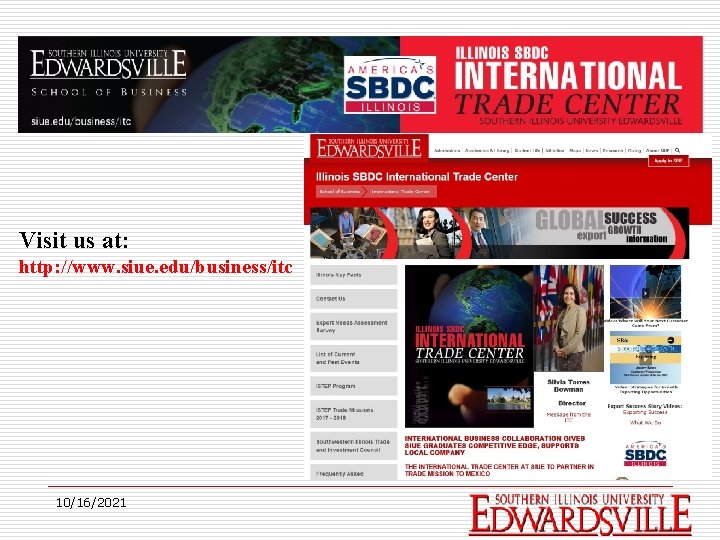Open Trade Mission to Mexico news headline
Image resolution: width=720 pixels, height=540 pixels.
499,470
